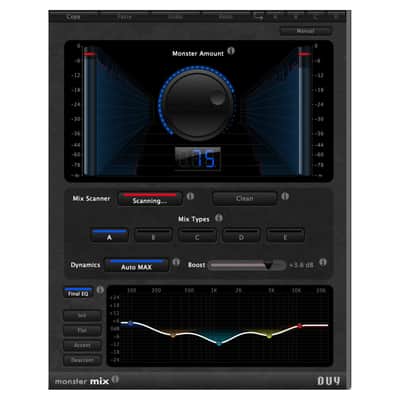Click the DUY logo
The width and height of the screenshot is (400, 400).
pos(329,381)
